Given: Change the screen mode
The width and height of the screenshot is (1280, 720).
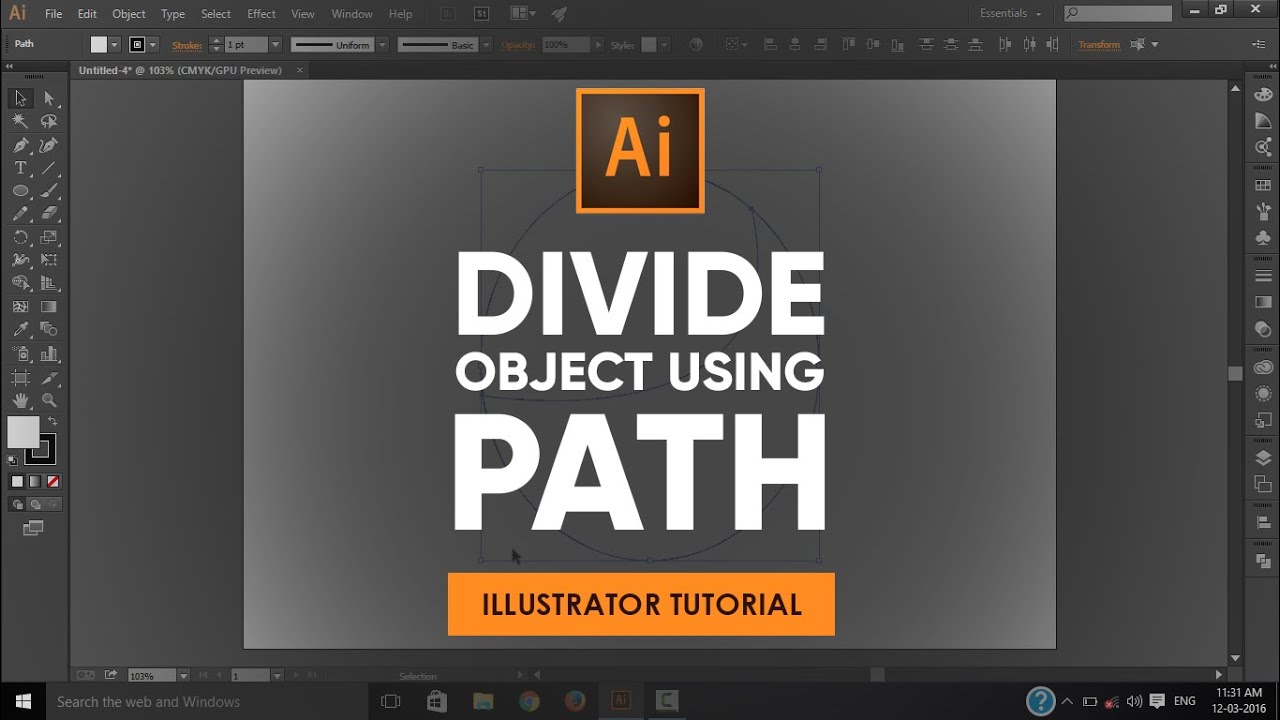Looking at the screenshot, I should click(x=34, y=527).
